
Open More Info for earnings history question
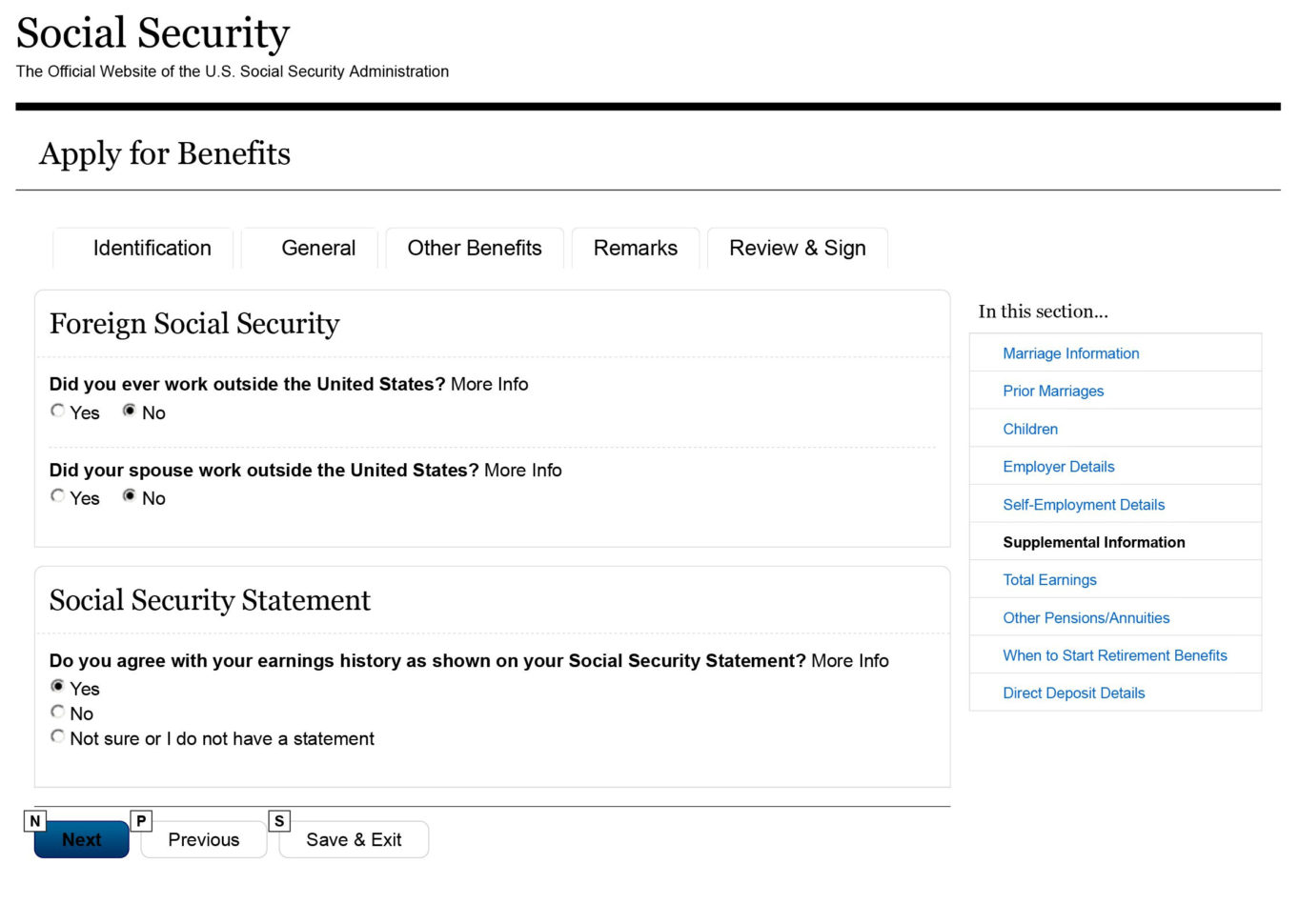[x=850, y=661]
